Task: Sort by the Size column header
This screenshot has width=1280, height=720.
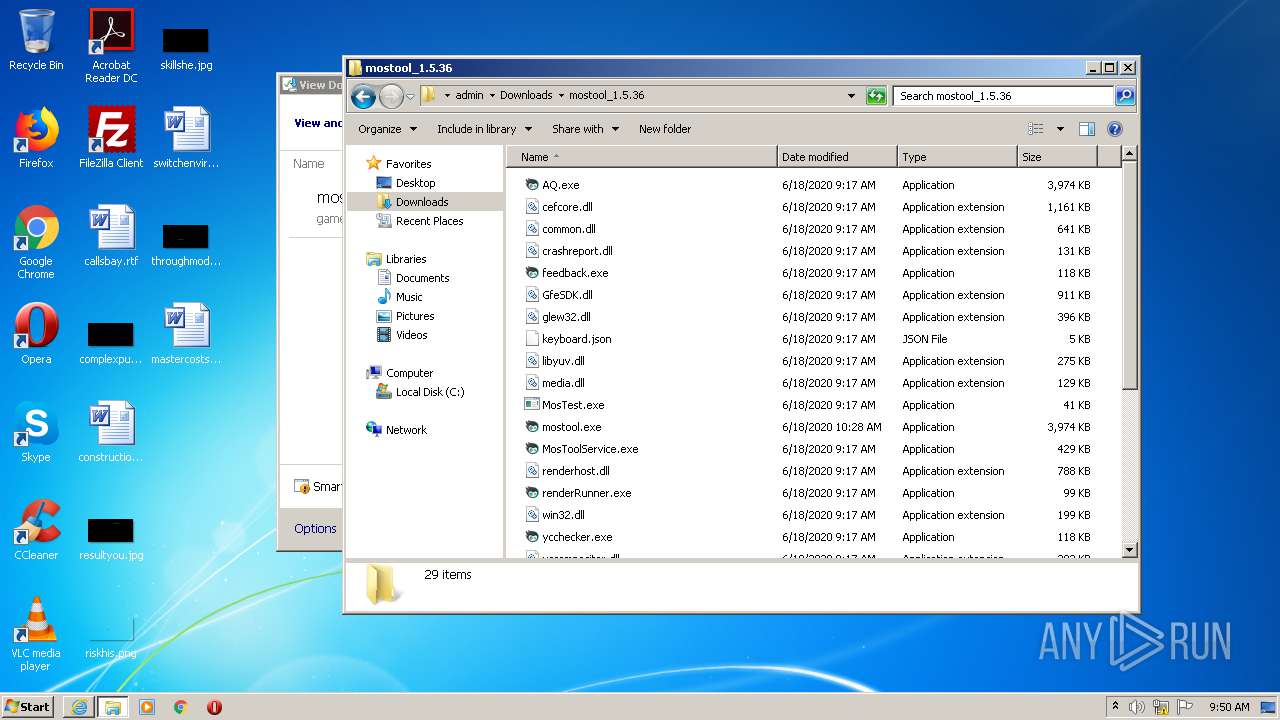Action: (1057, 157)
